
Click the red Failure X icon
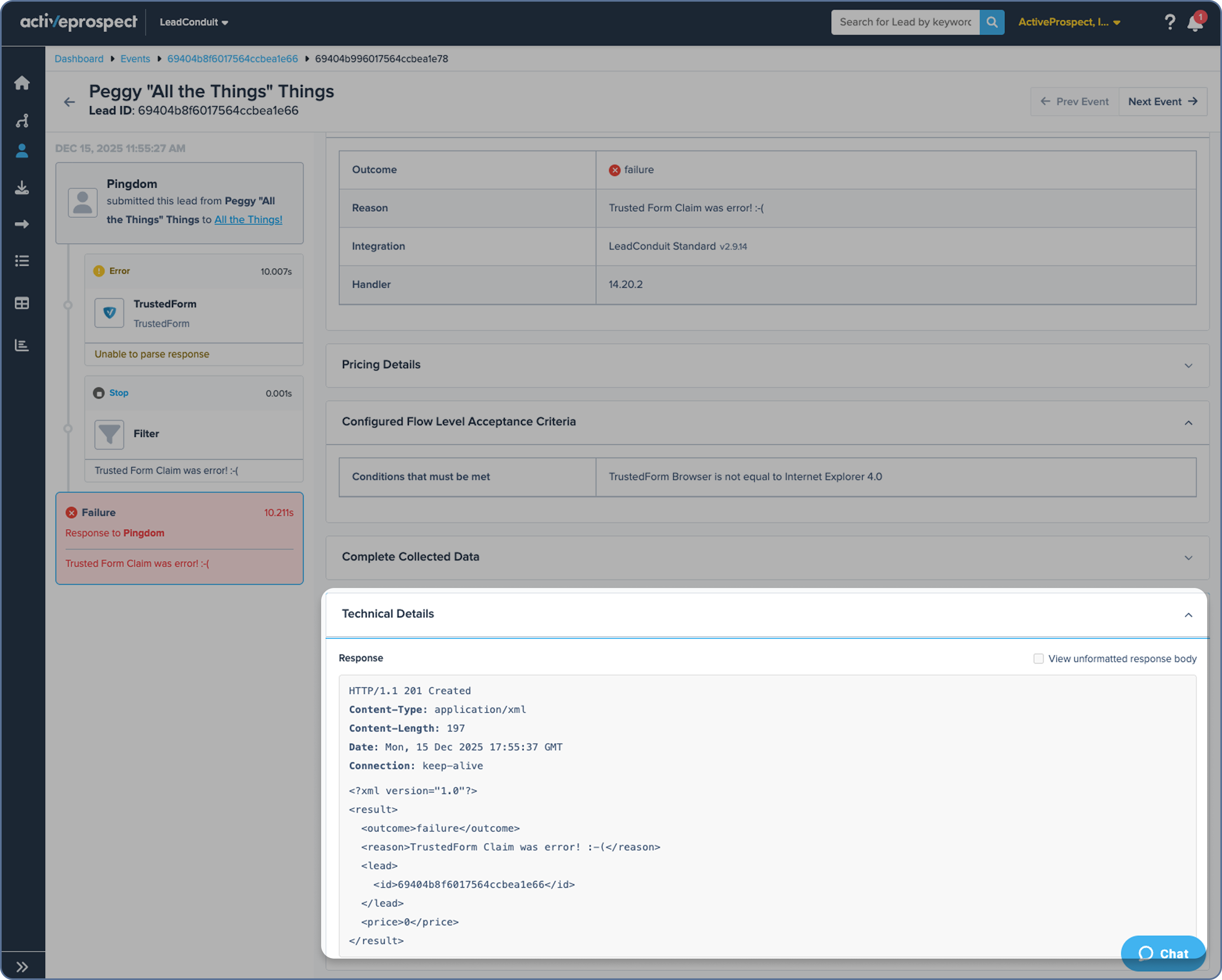(71, 512)
